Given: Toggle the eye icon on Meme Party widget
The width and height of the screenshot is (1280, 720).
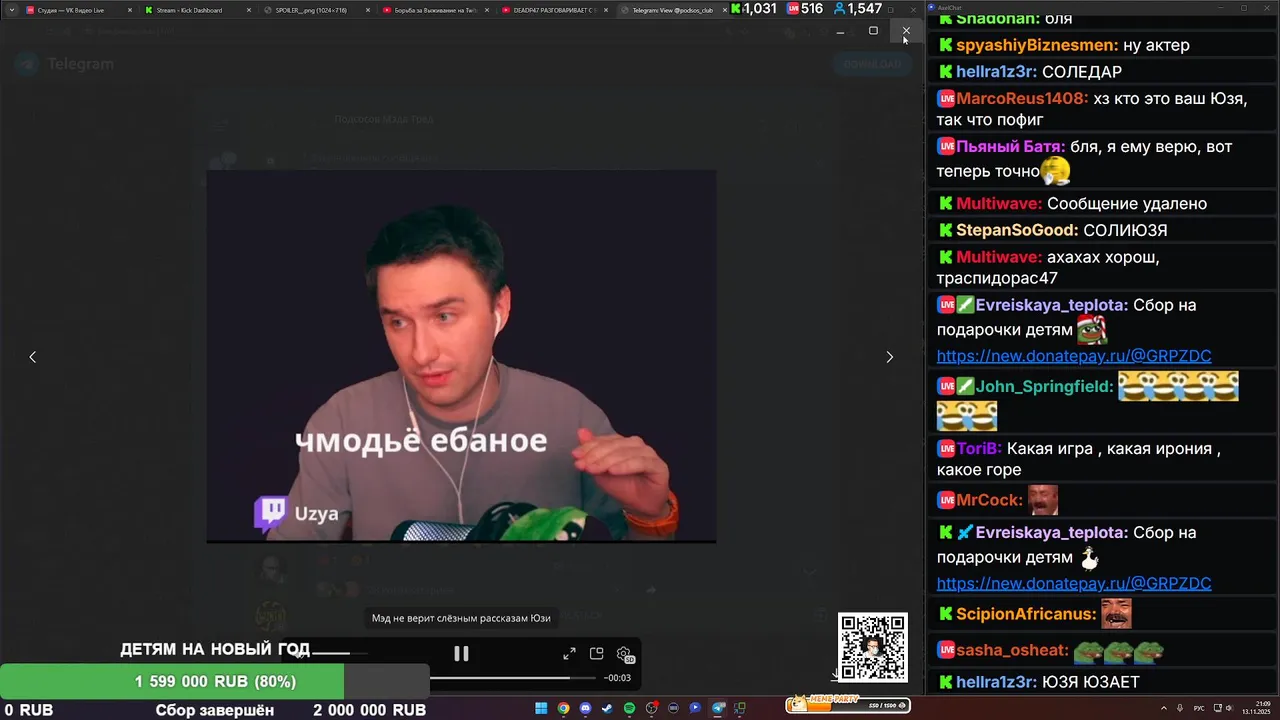Looking at the screenshot, I should 901,706.
